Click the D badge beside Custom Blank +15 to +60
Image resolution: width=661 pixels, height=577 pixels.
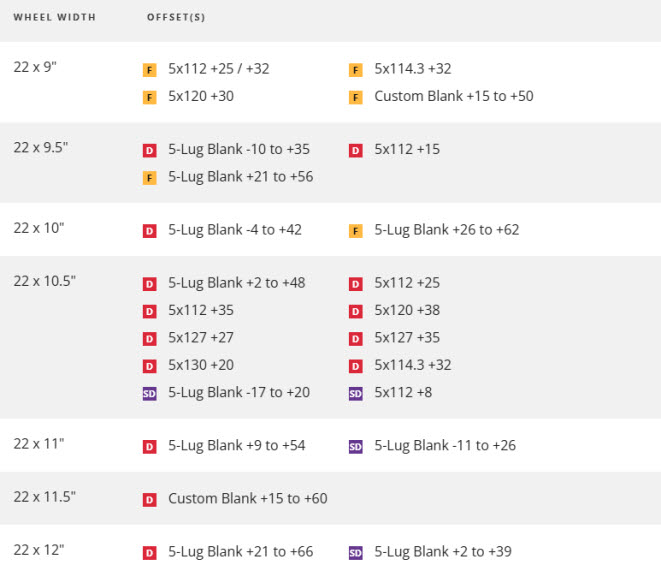[x=150, y=499]
